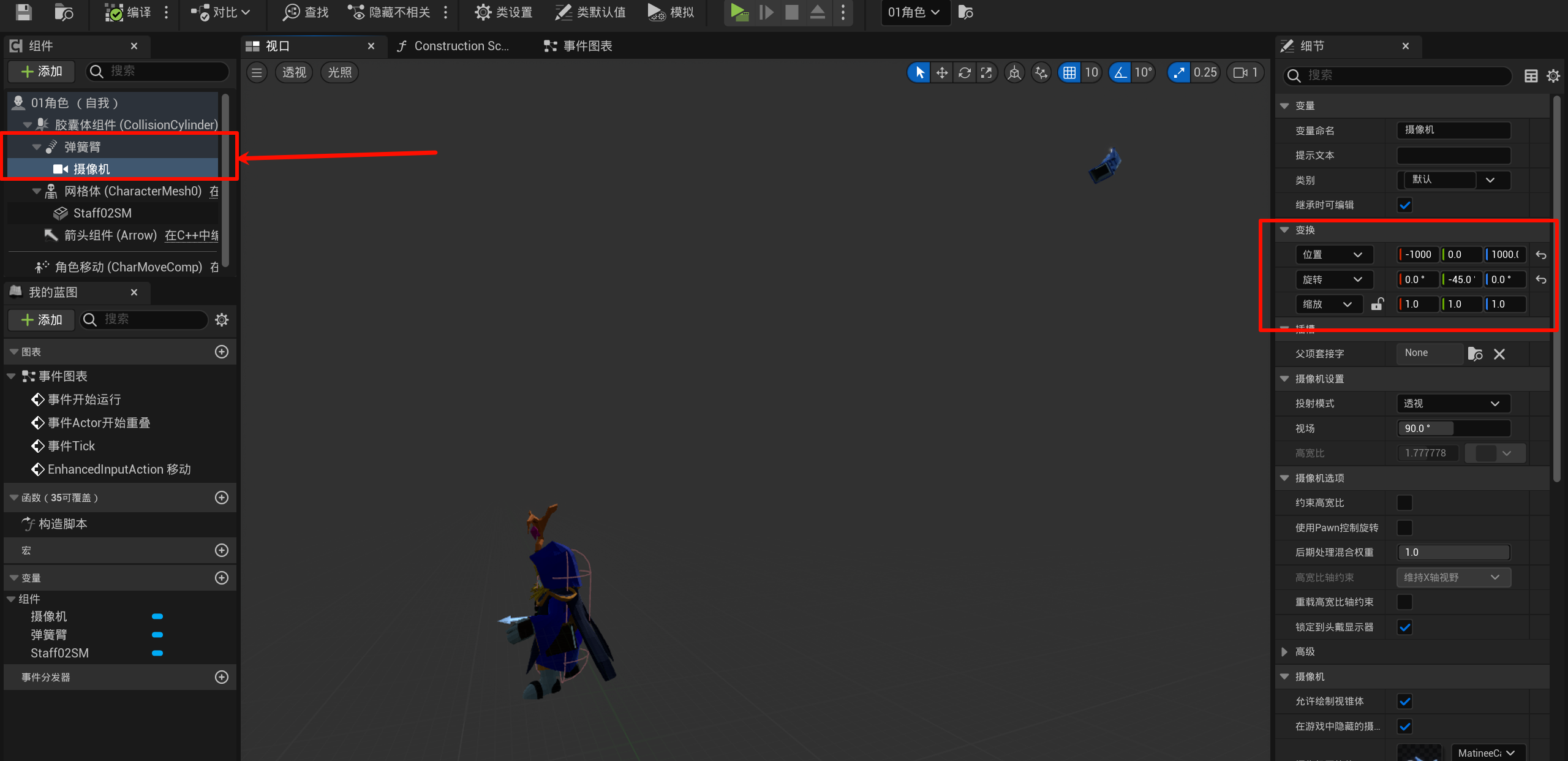Open viewport hamburger options menu
This screenshot has height=761, width=1568.
click(x=257, y=73)
